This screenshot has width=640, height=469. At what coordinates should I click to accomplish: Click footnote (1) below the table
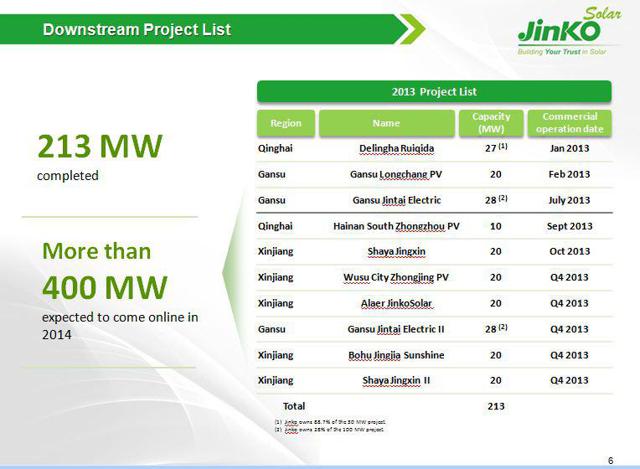click(x=330, y=422)
